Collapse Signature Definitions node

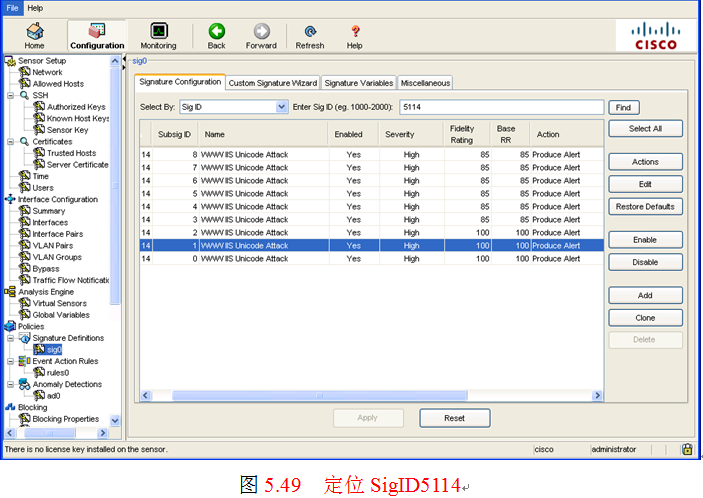pyautogui.click(x=10, y=338)
